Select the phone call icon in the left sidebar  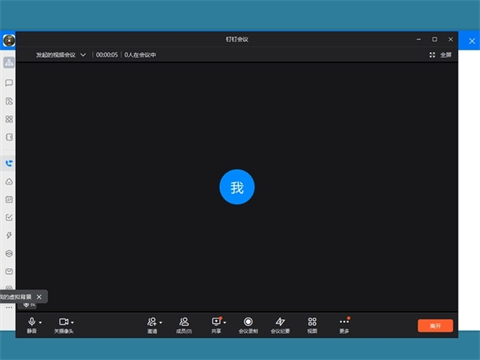click(9, 163)
